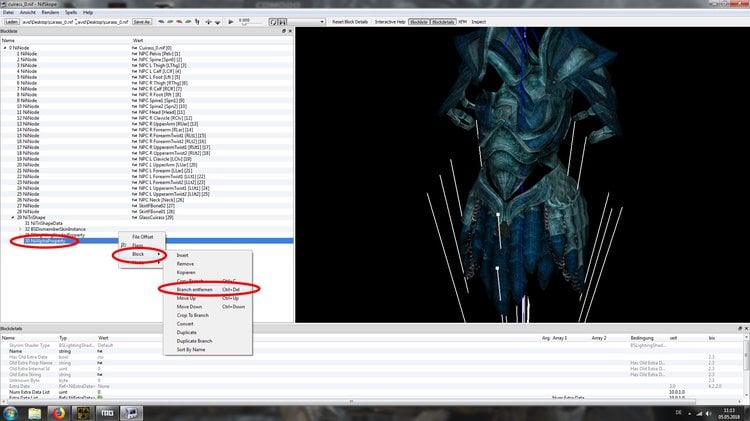Click the loop animation toggle icon
Screen dimensions: 750x421
point(273,22)
